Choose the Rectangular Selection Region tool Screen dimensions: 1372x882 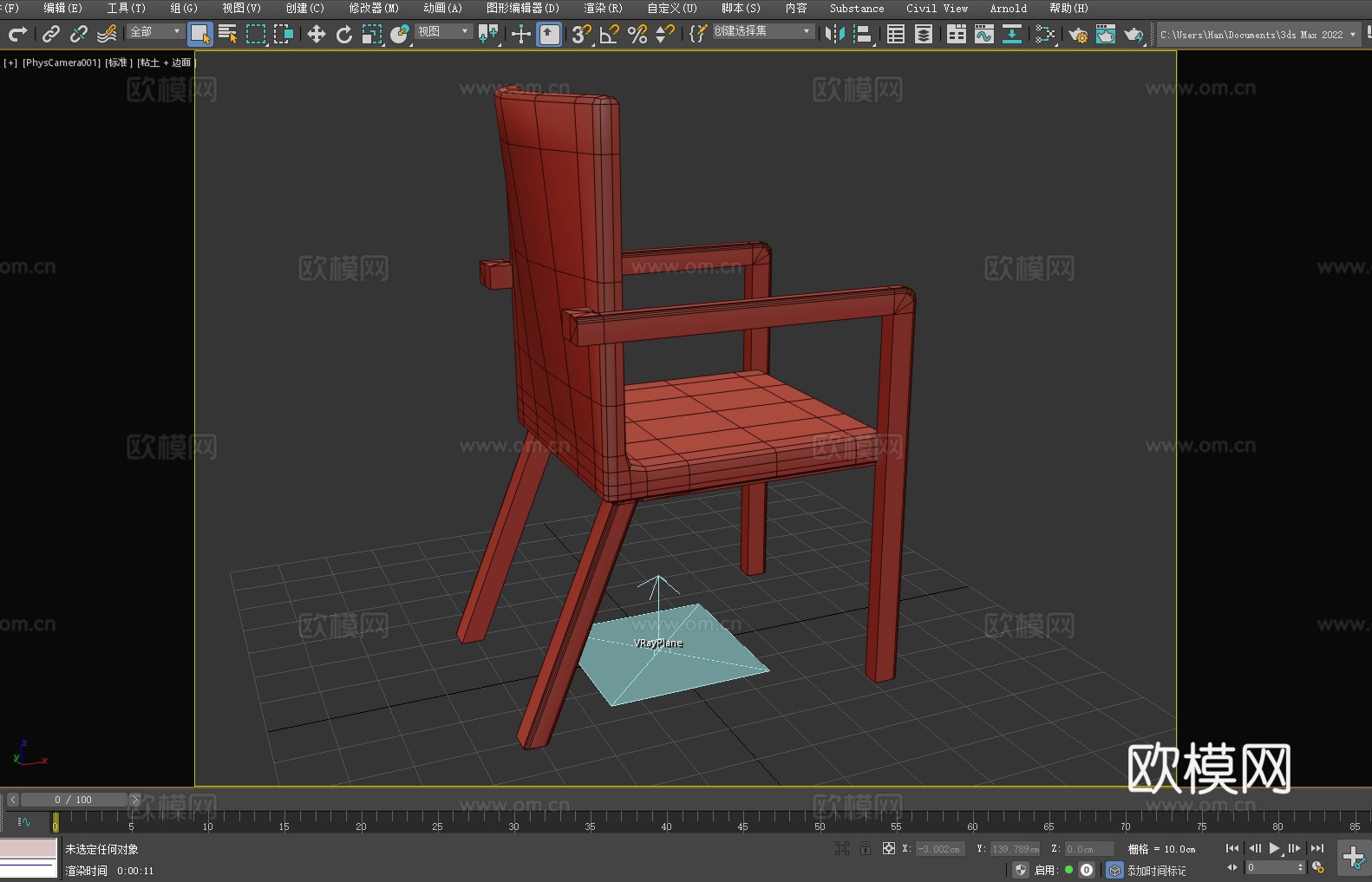[x=256, y=34]
